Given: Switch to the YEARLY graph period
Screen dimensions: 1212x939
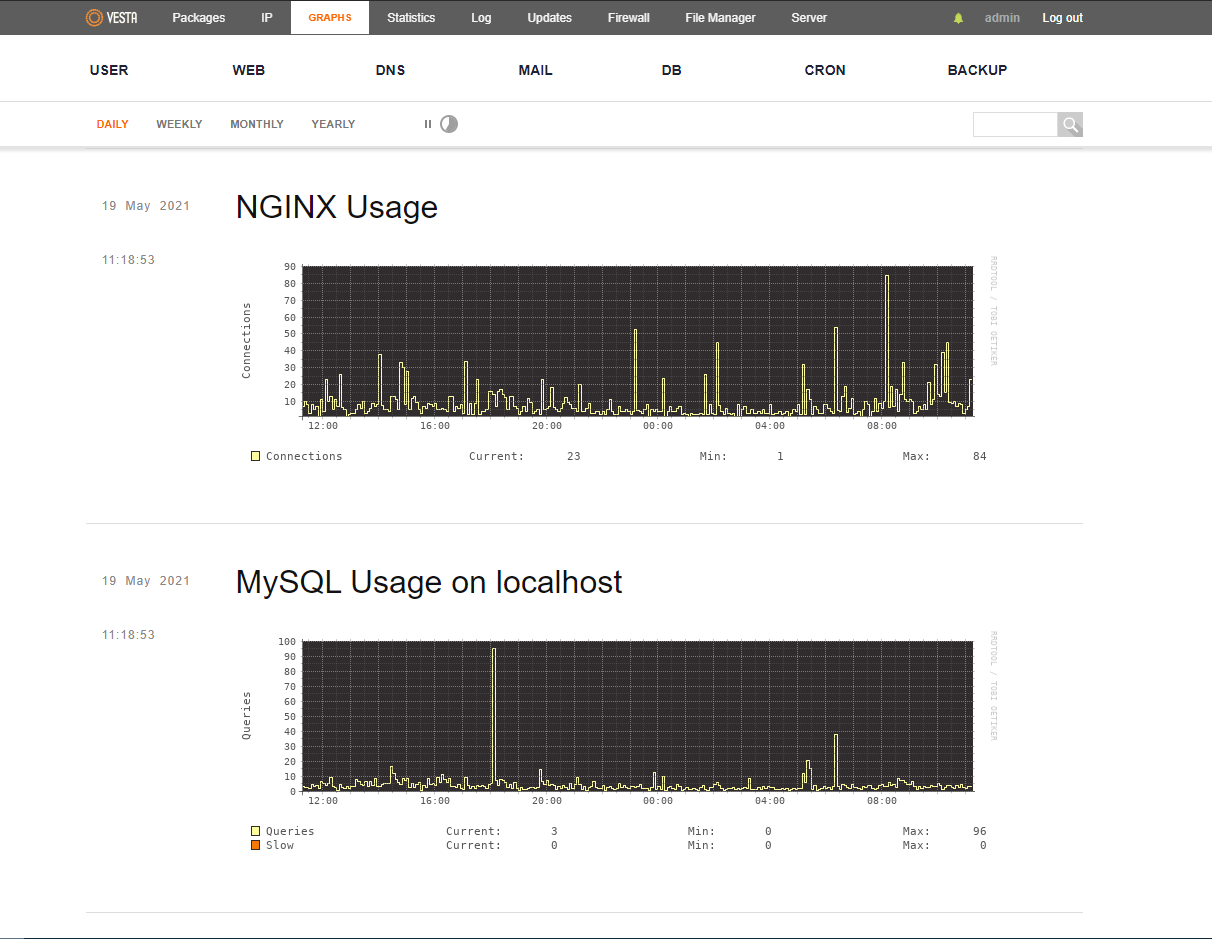Looking at the screenshot, I should pos(333,124).
